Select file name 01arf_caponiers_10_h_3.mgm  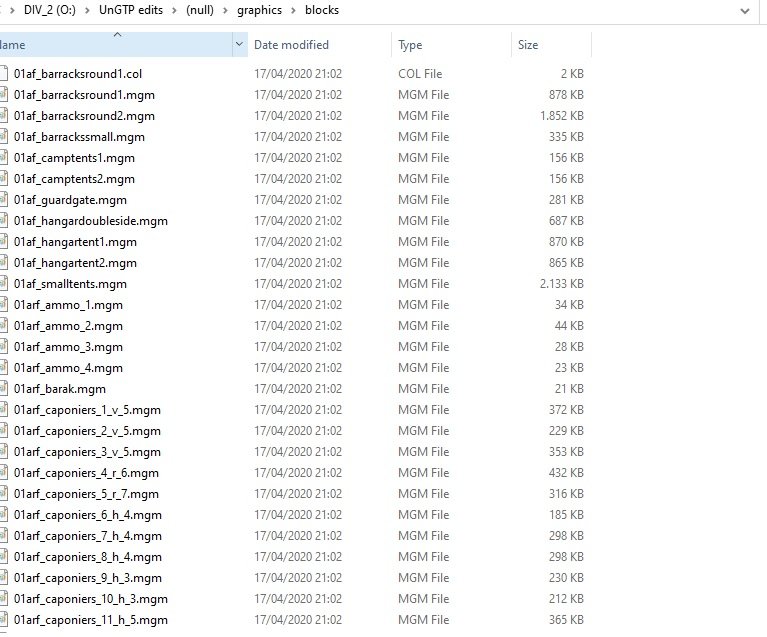tap(90, 599)
